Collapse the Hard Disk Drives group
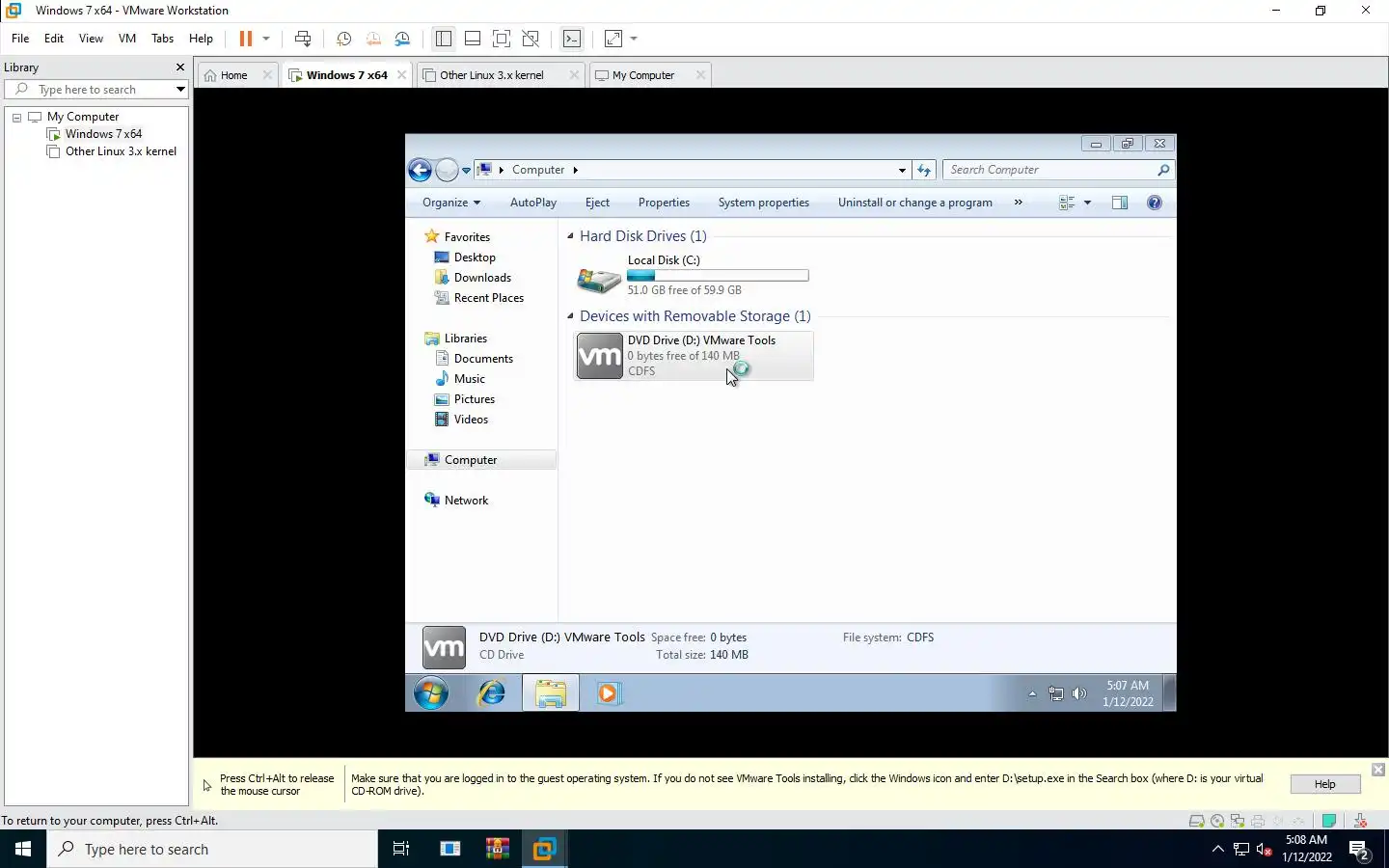Screen dimensions: 1389x868 tap(570, 236)
